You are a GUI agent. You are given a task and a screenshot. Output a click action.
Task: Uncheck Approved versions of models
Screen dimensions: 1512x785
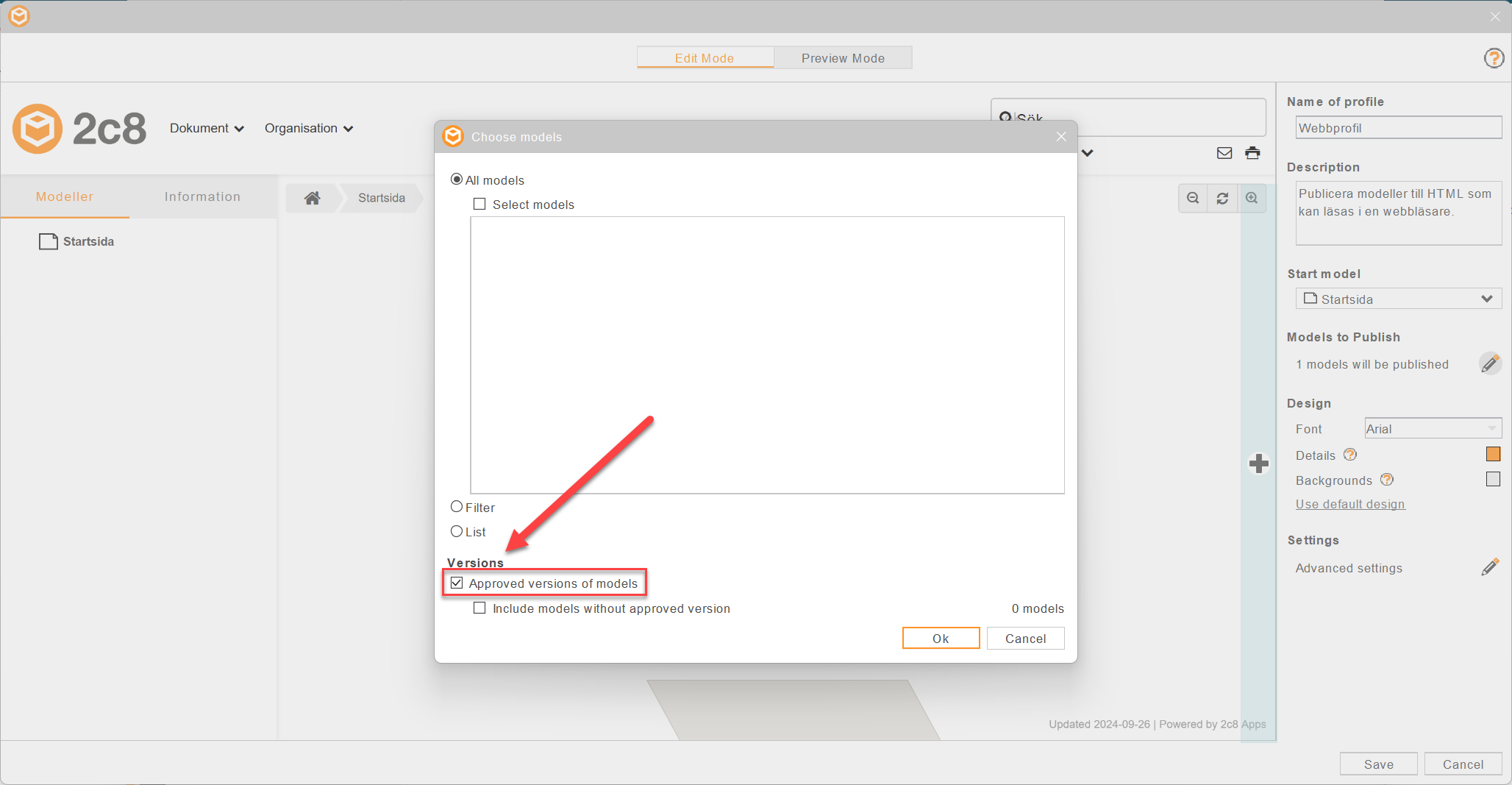tap(457, 583)
